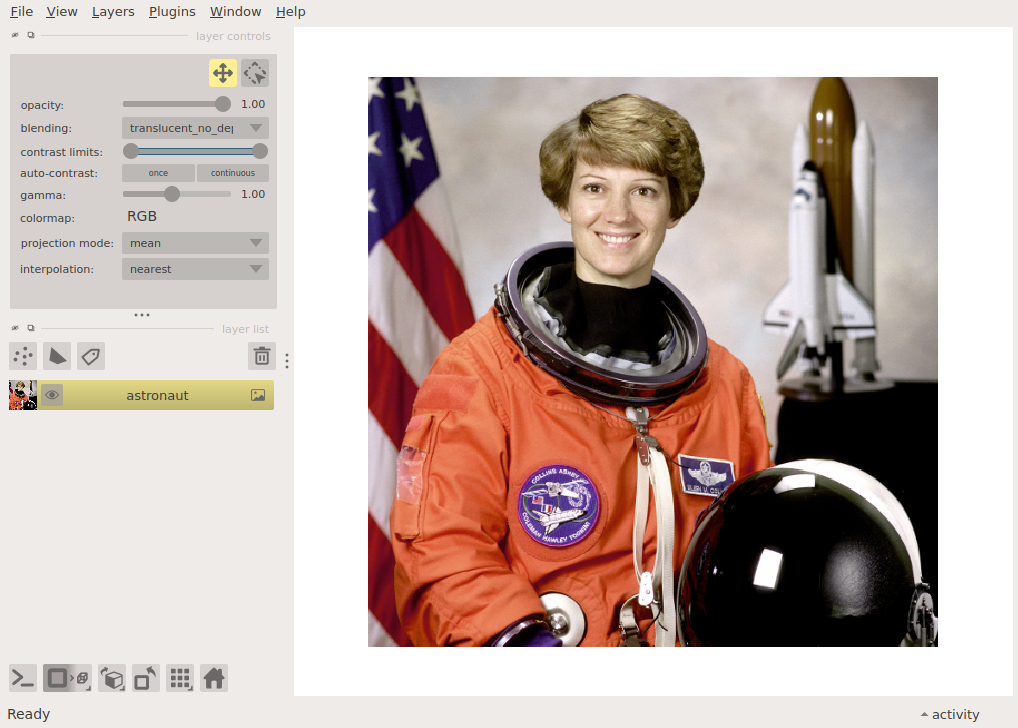Reset view with the home icon

(x=214, y=678)
